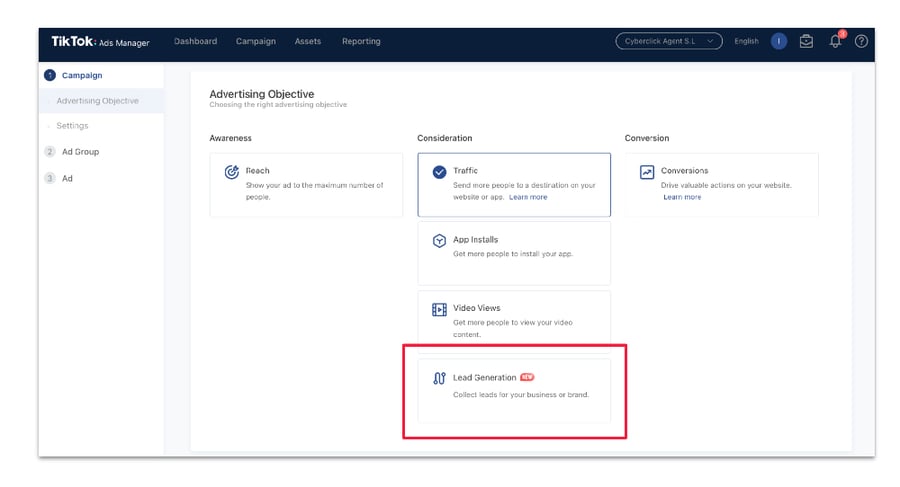Click 'Choosing the right advertising objective' subtitle
This screenshot has height=487, width=900.
click(x=278, y=105)
